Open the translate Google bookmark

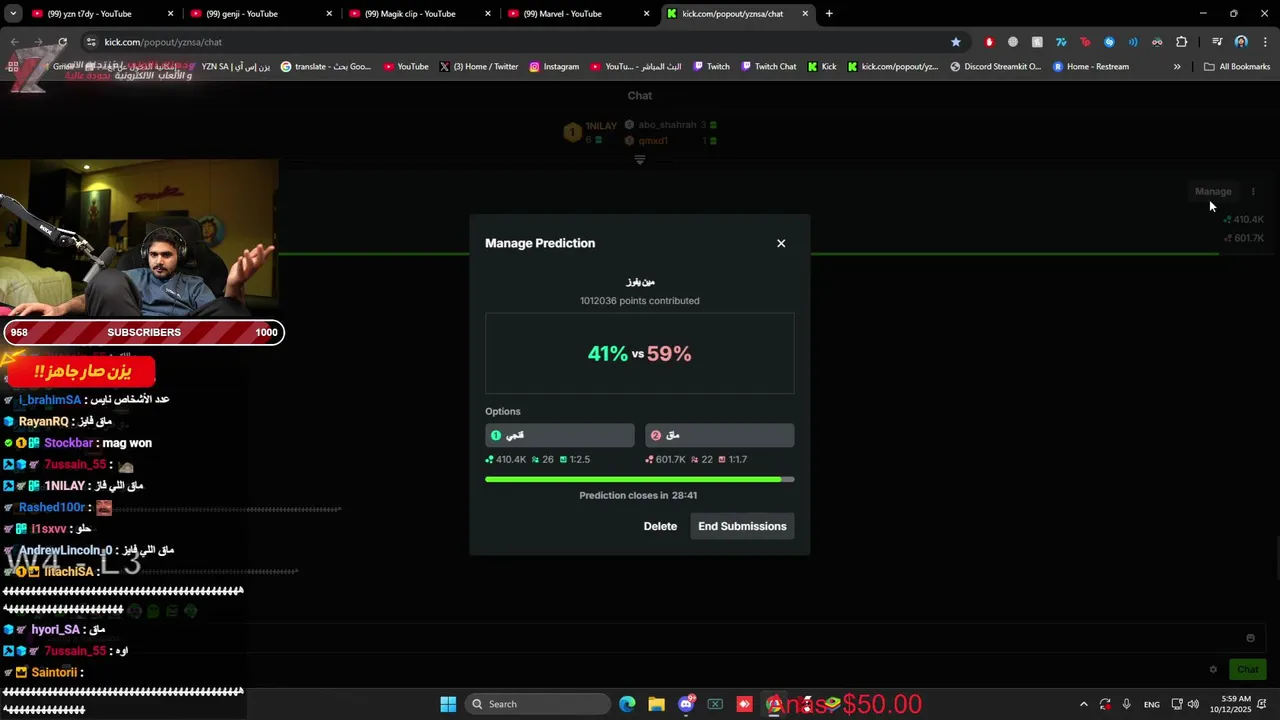[x=326, y=67]
